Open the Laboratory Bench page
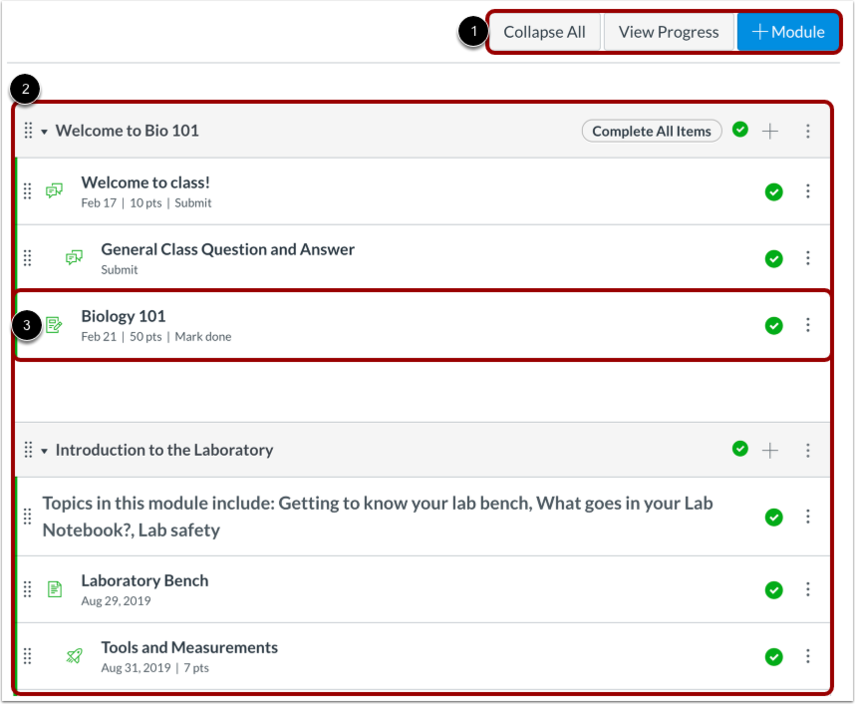Screen dimensions: 855x704 [144, 580]
